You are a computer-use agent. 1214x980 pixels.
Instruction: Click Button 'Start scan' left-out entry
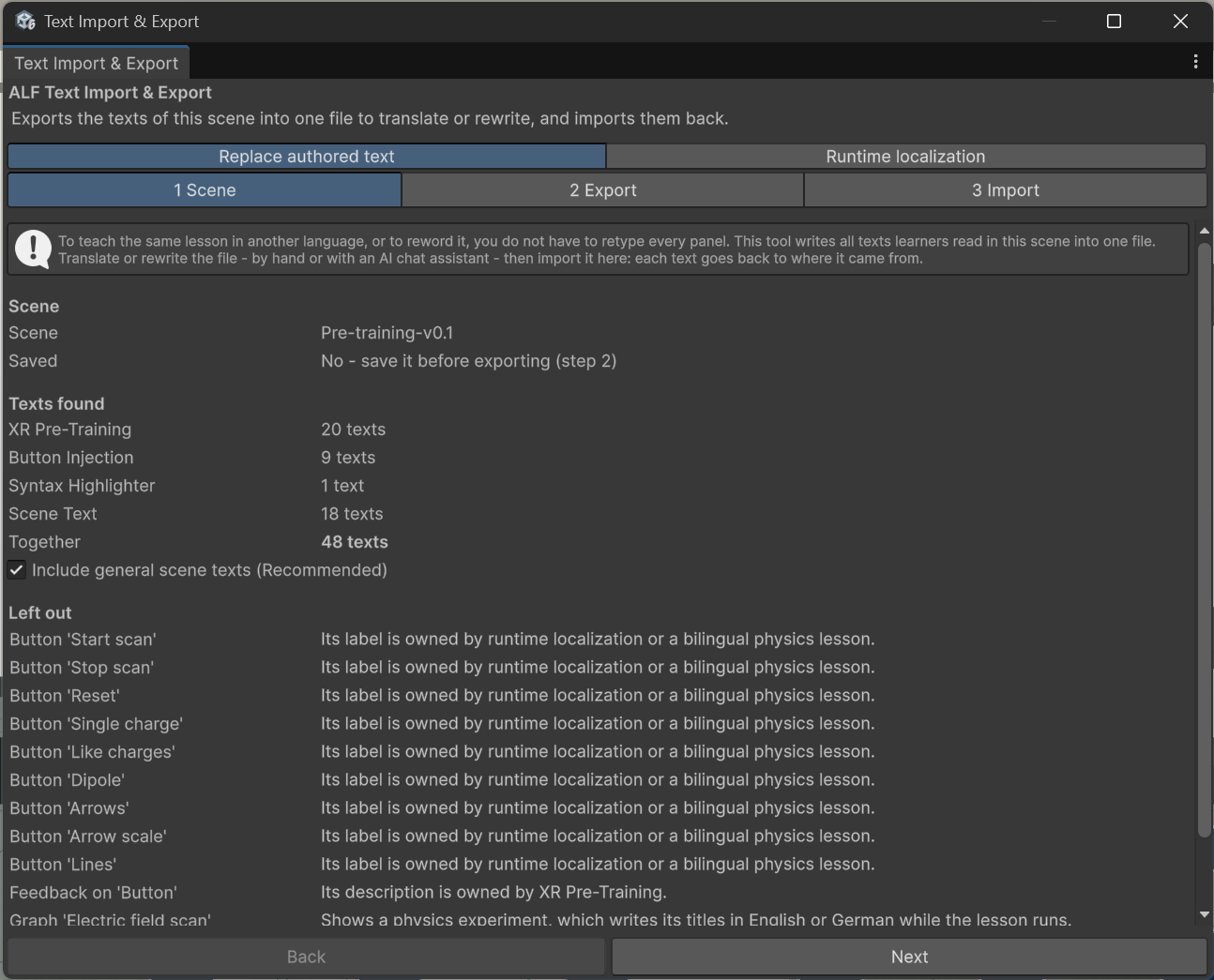[83, 640]
